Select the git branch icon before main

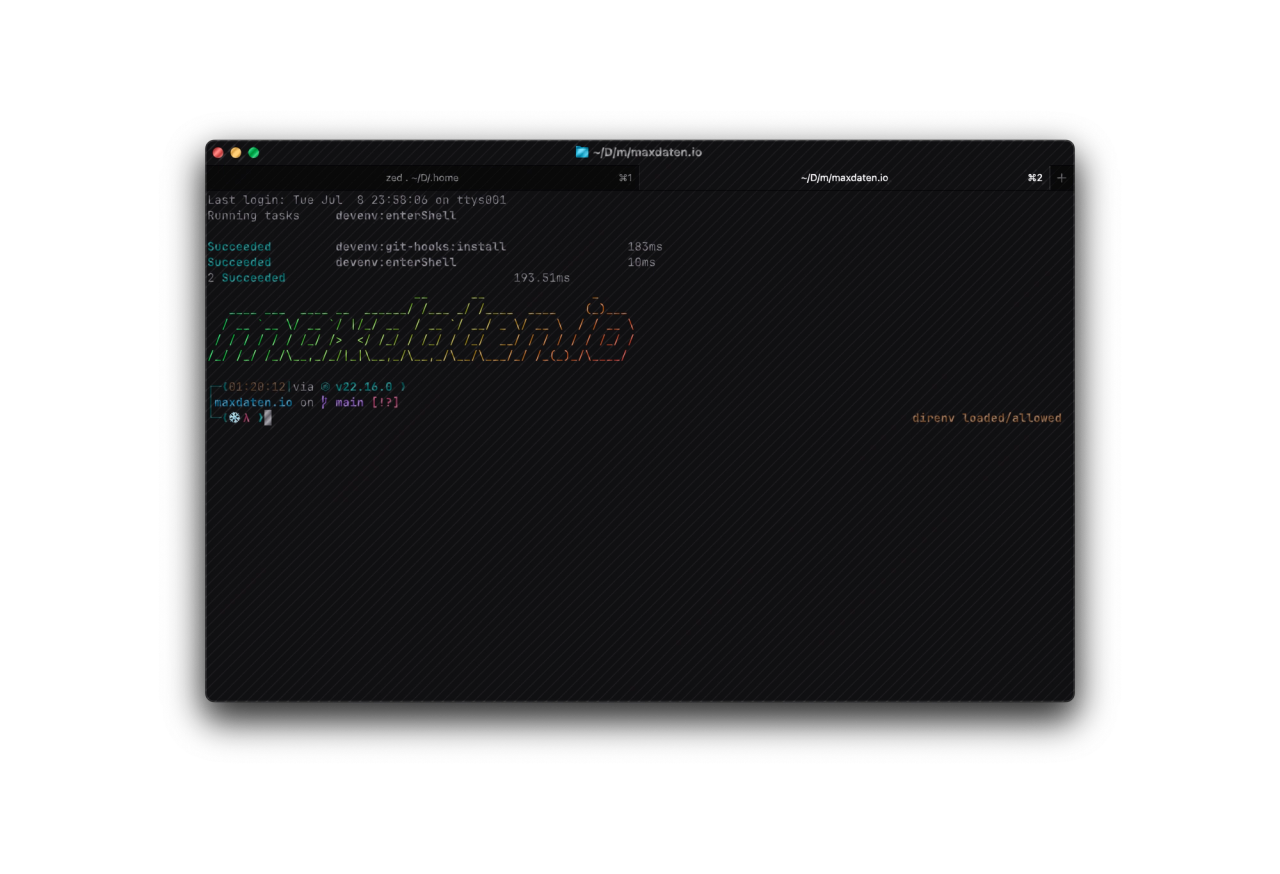322,402
